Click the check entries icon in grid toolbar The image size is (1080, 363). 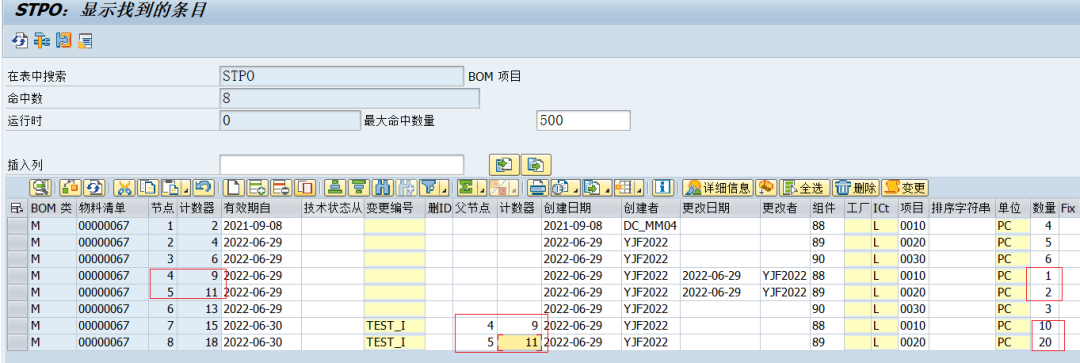click(70, 187)
